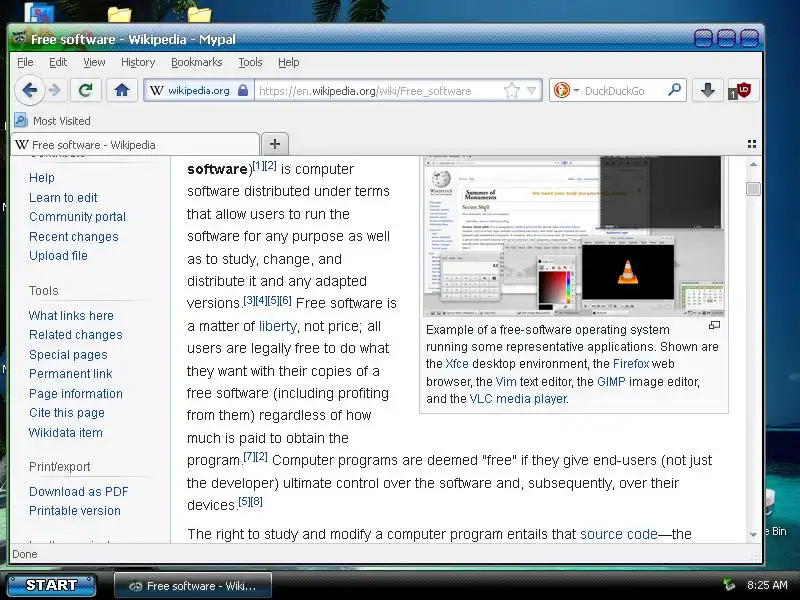
Task: Click Download as PDF
Action: click(x=79, y=492)
